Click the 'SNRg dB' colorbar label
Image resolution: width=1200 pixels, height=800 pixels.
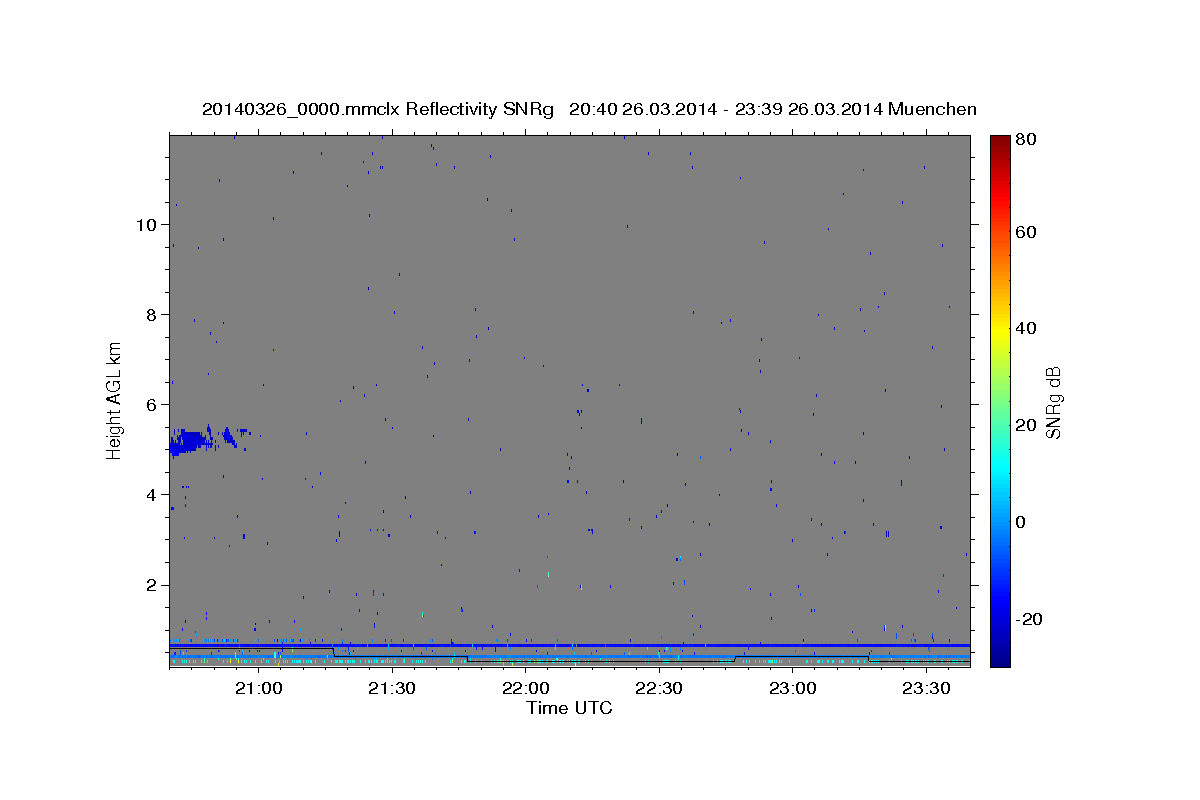point(1053,402)
